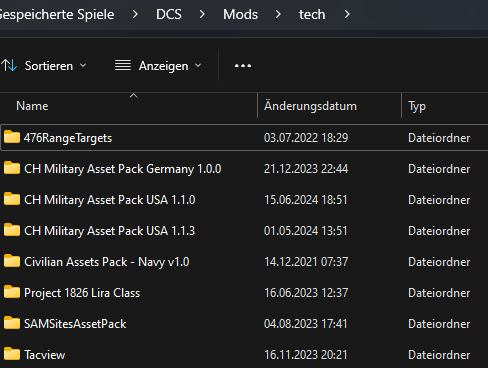
Task: Click folder icon of CH Military Asset Pack USA 1.1.3
Action: point(12,230)
